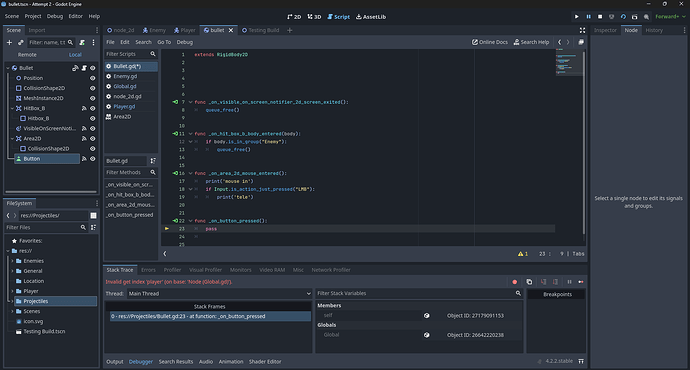Viewport: 690px width, 370px height.
Task: Toggle visibility of the Position node
Action: [x=92, y=78]
